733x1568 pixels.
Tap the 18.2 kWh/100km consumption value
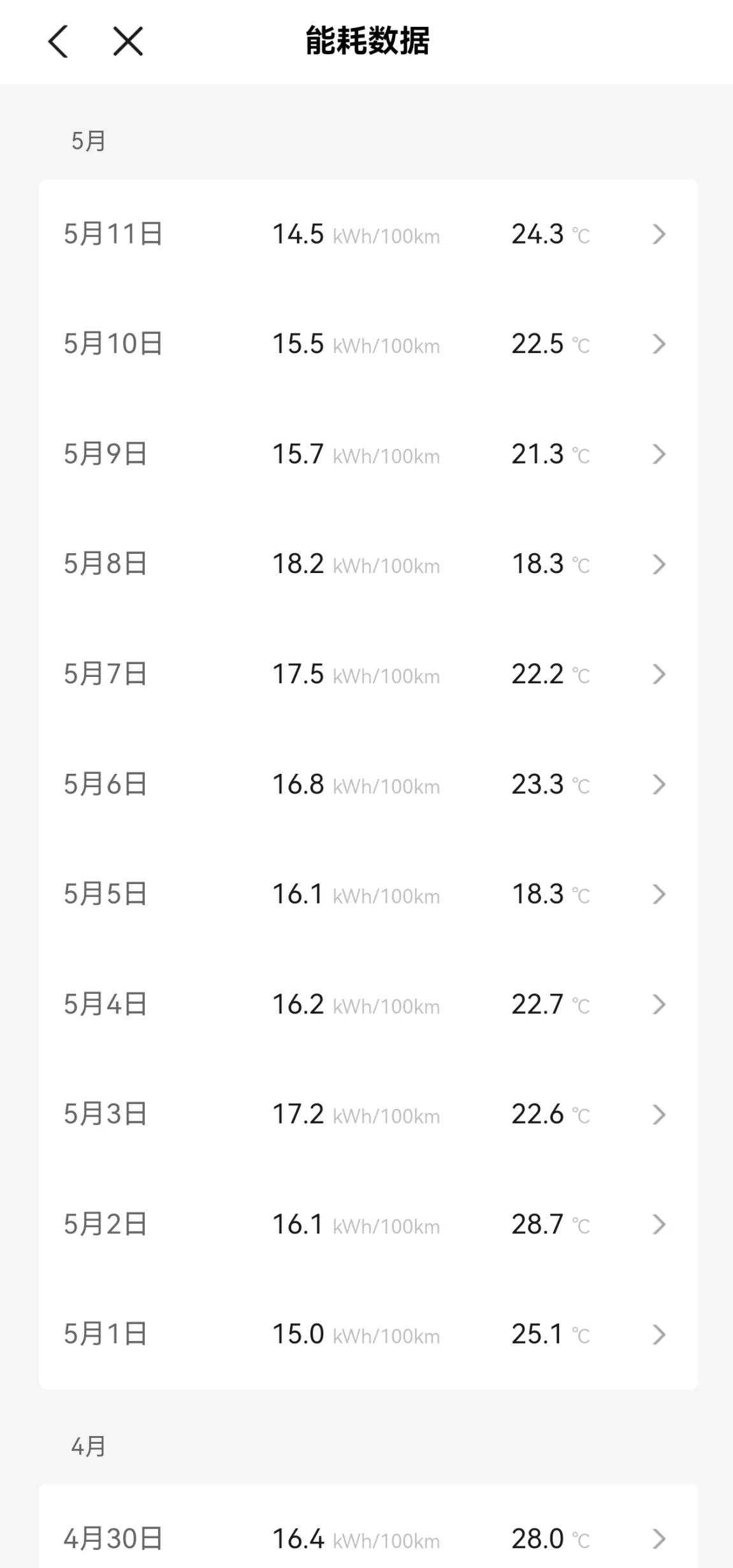356,564
